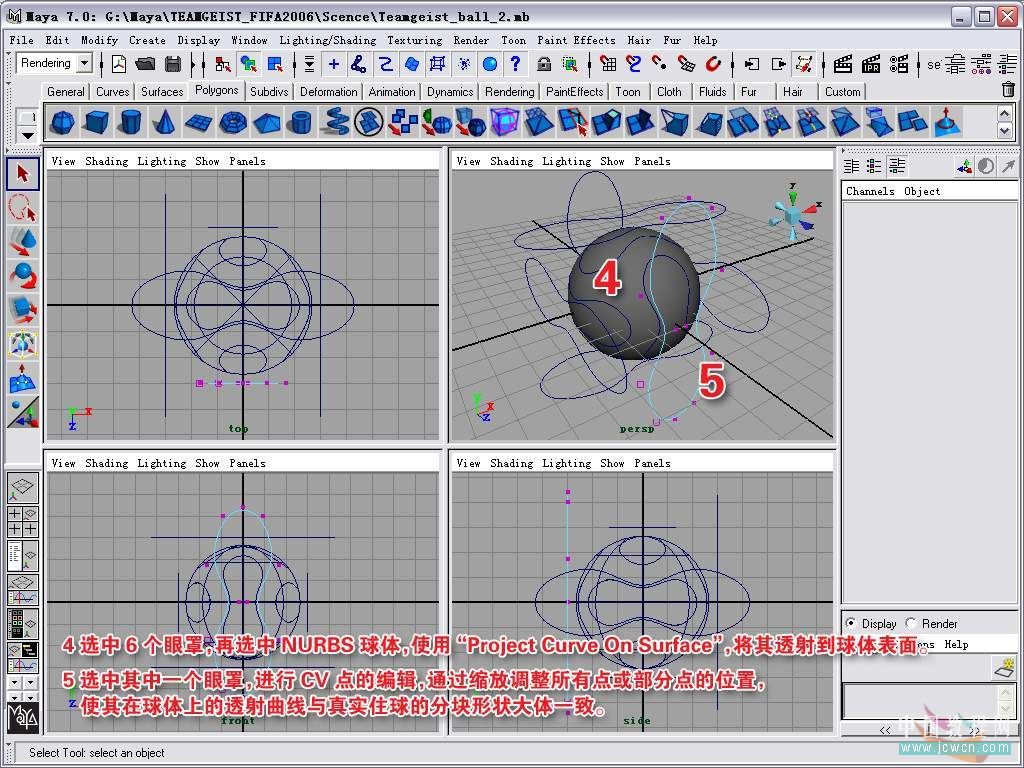
Task: Click the open scene folder icon
Action: 146,64
